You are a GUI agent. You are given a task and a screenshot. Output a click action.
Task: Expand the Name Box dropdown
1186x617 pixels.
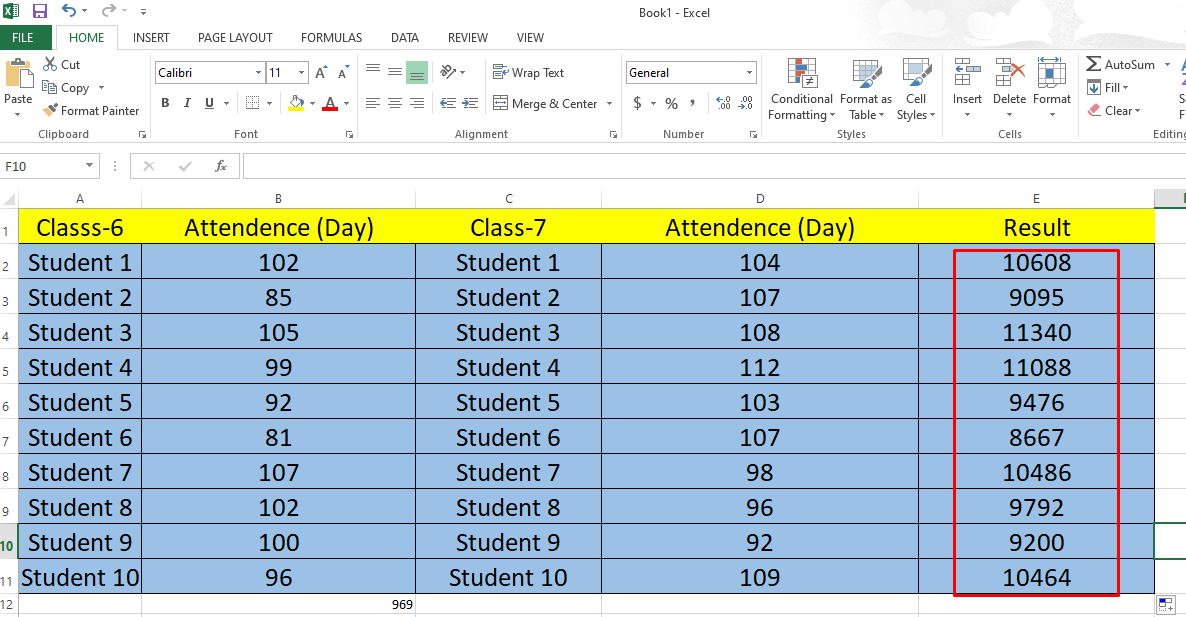[x=89, y=166]
